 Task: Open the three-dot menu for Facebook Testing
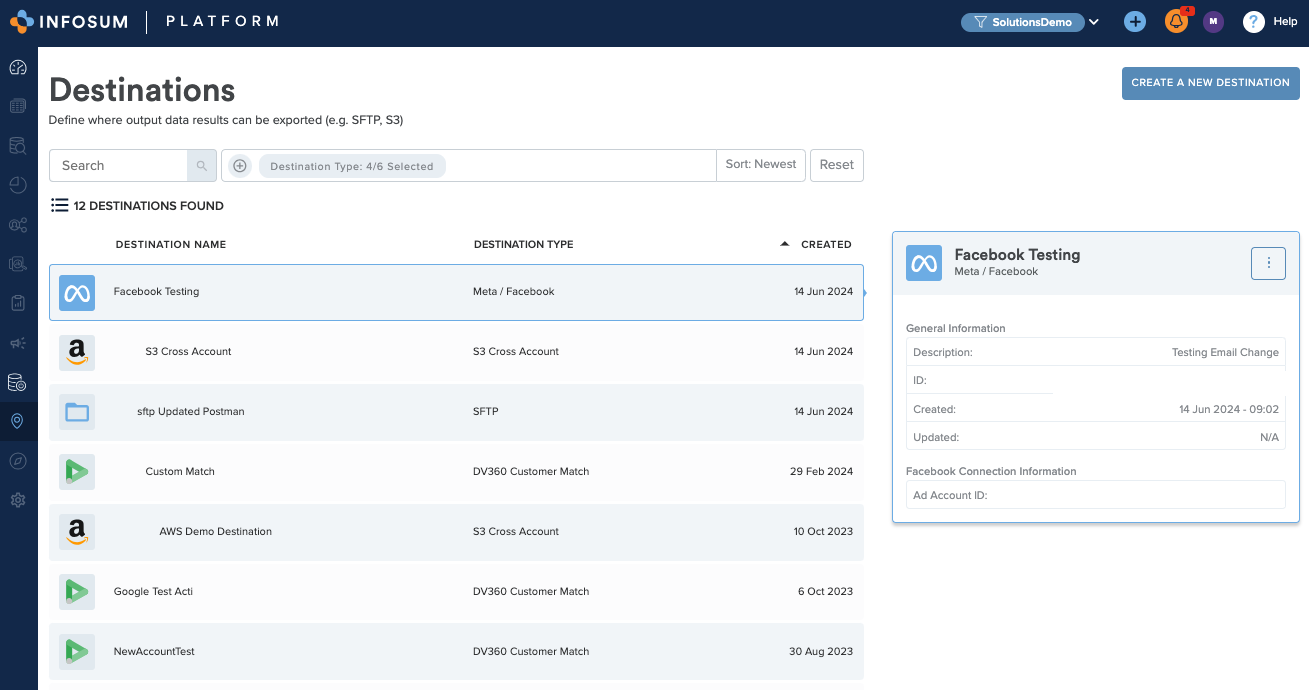click(1269, 263)
